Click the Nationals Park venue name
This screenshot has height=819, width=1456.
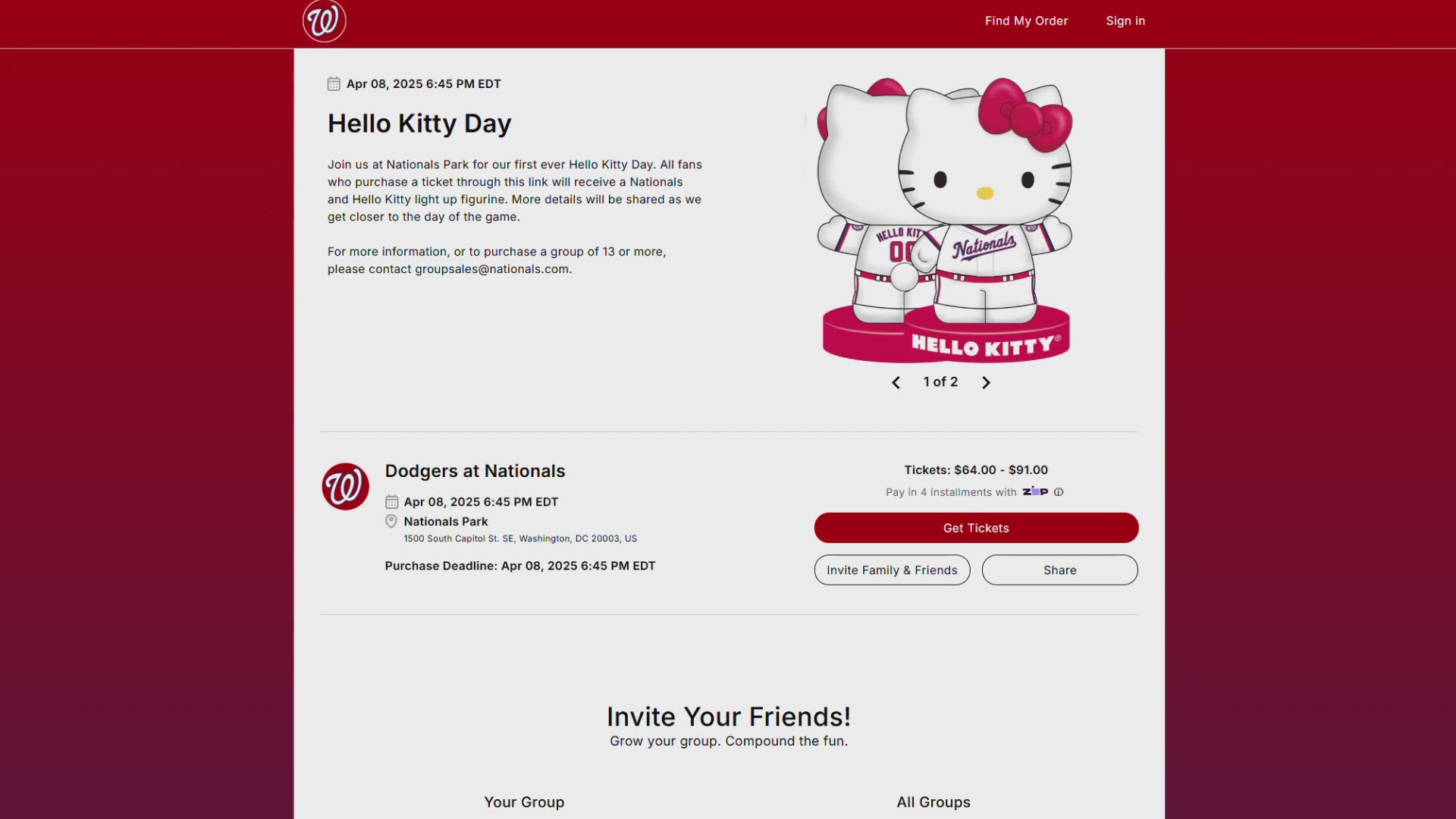pos(446,522)
